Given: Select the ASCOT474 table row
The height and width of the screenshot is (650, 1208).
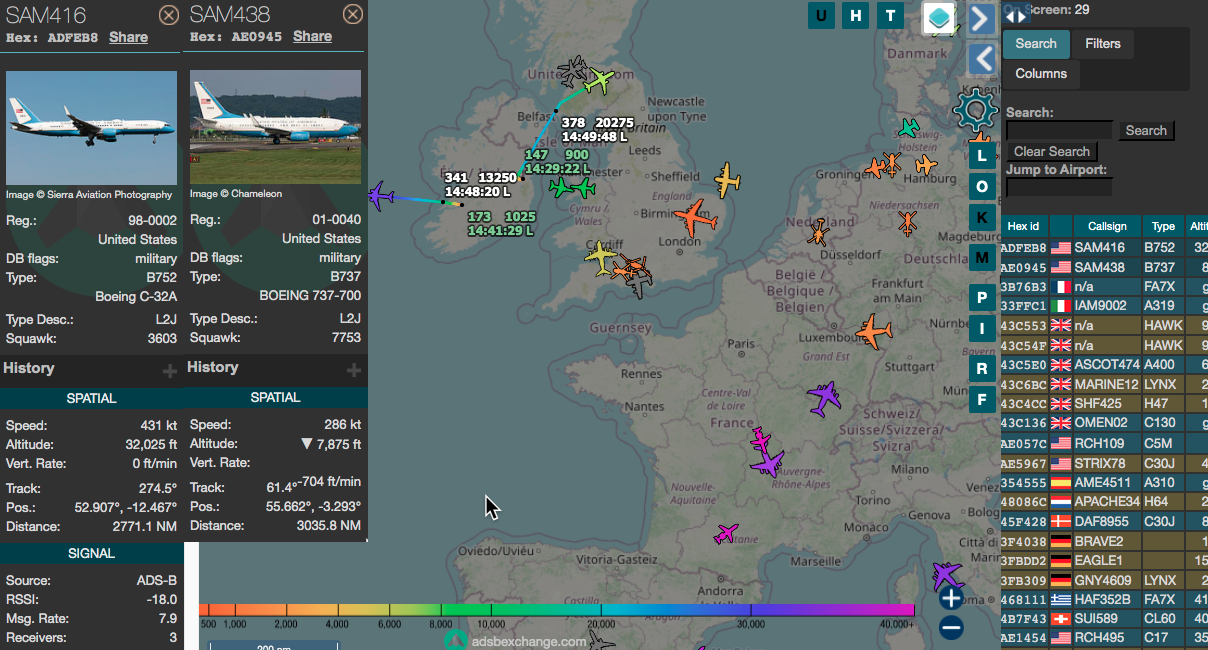Looking at the screenshot, I should pos(1104,364).
